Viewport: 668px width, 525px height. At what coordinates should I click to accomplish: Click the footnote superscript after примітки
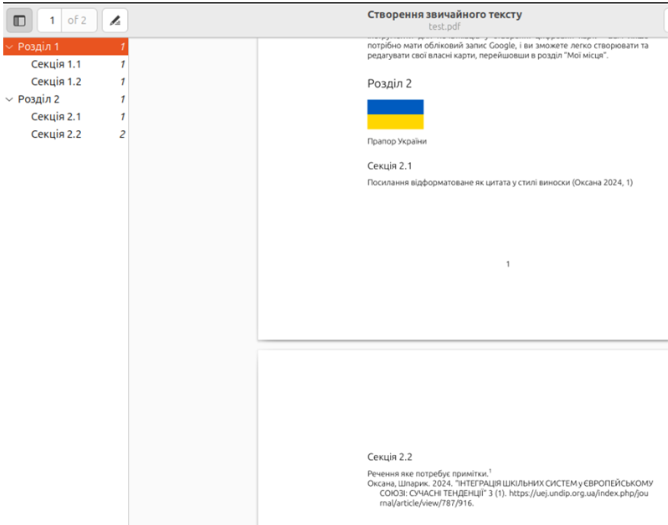(490, 469)
